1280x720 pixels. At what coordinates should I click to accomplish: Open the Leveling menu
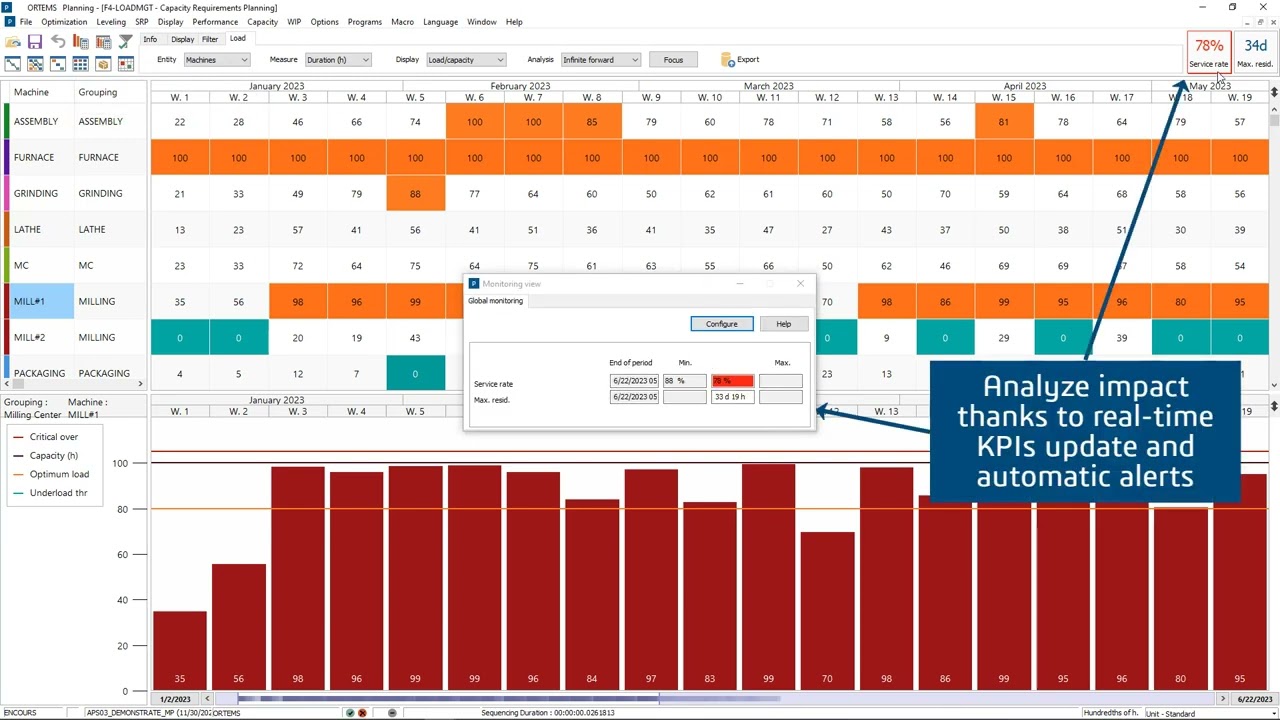[x=111, y=22]
